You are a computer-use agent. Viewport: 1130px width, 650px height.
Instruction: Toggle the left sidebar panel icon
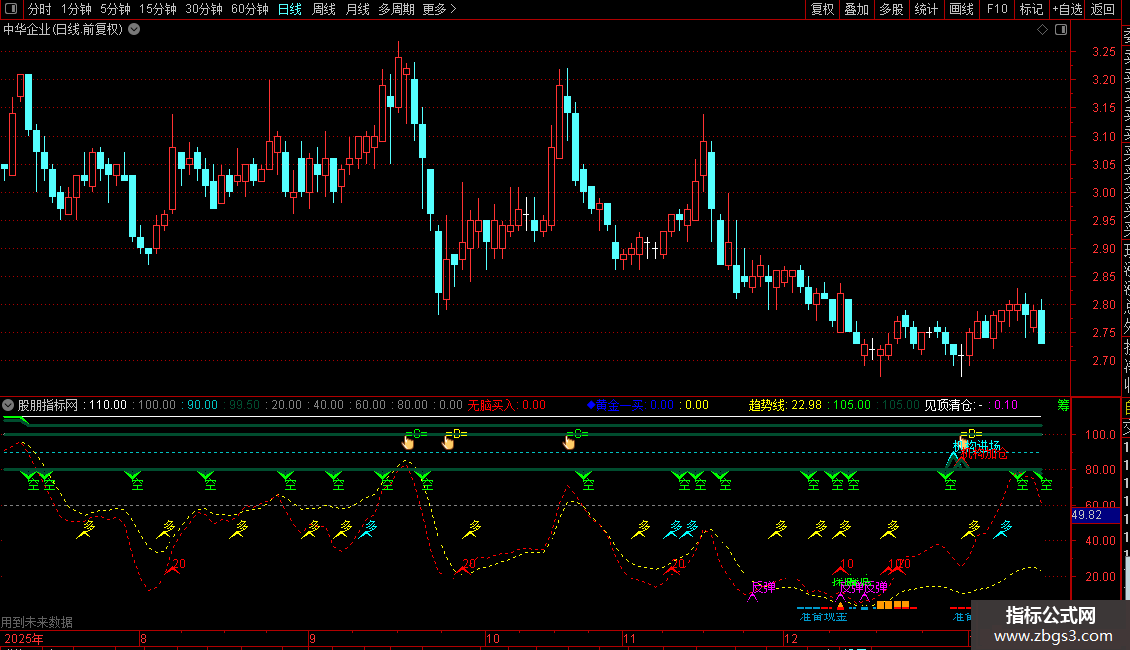11,9
